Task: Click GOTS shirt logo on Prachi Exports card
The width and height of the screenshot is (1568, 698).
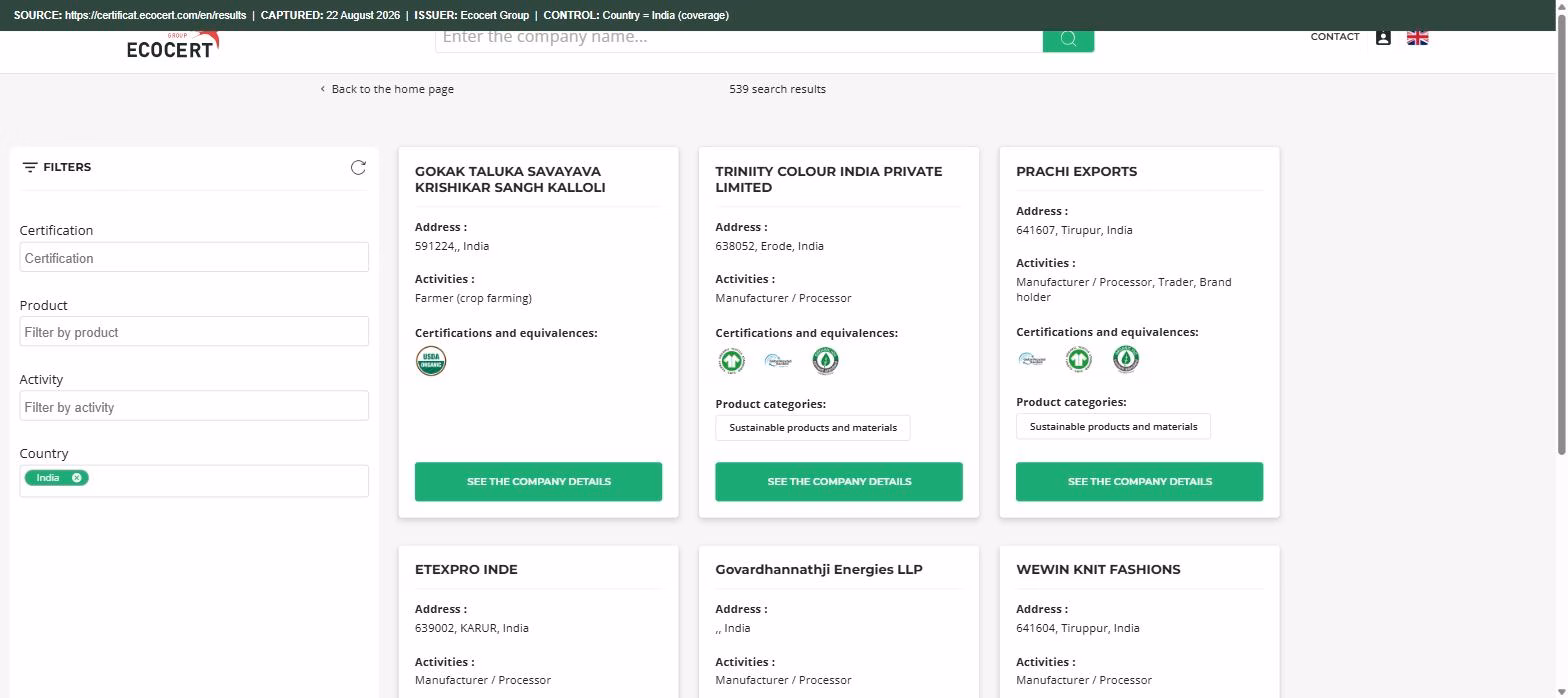Action: [1078, 360]
